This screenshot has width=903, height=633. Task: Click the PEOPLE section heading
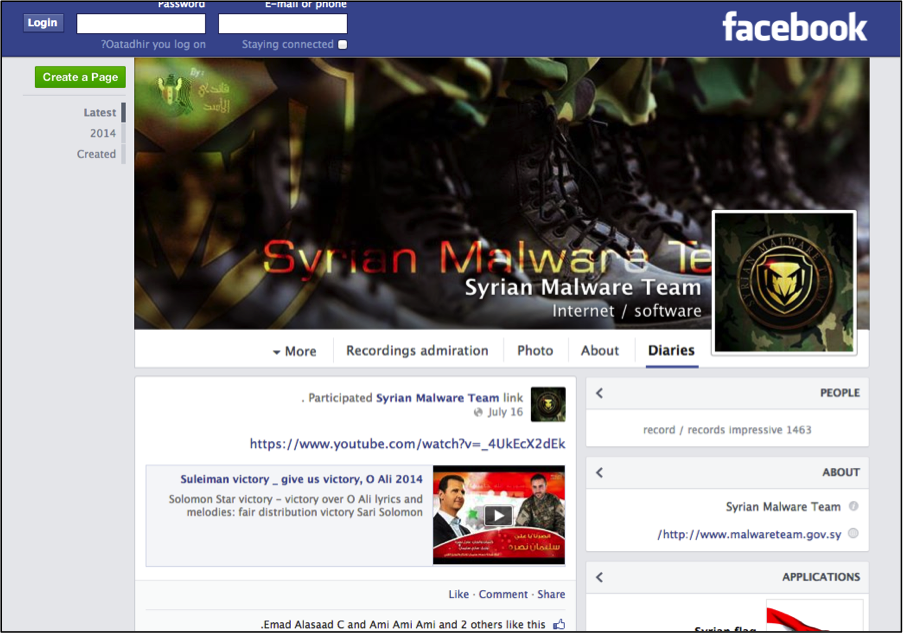point(840,393)
